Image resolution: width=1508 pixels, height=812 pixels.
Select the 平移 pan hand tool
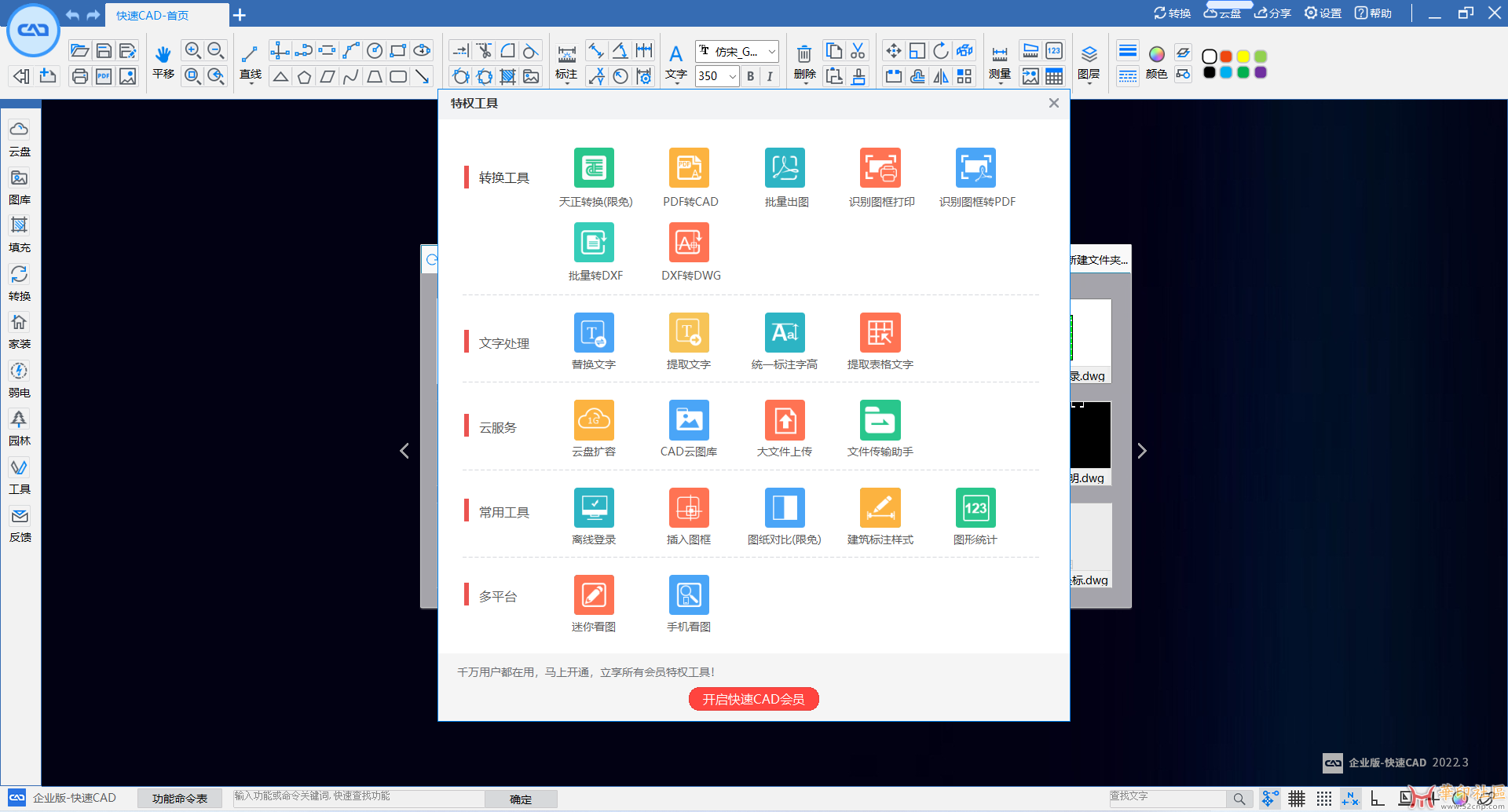point(163,62)
